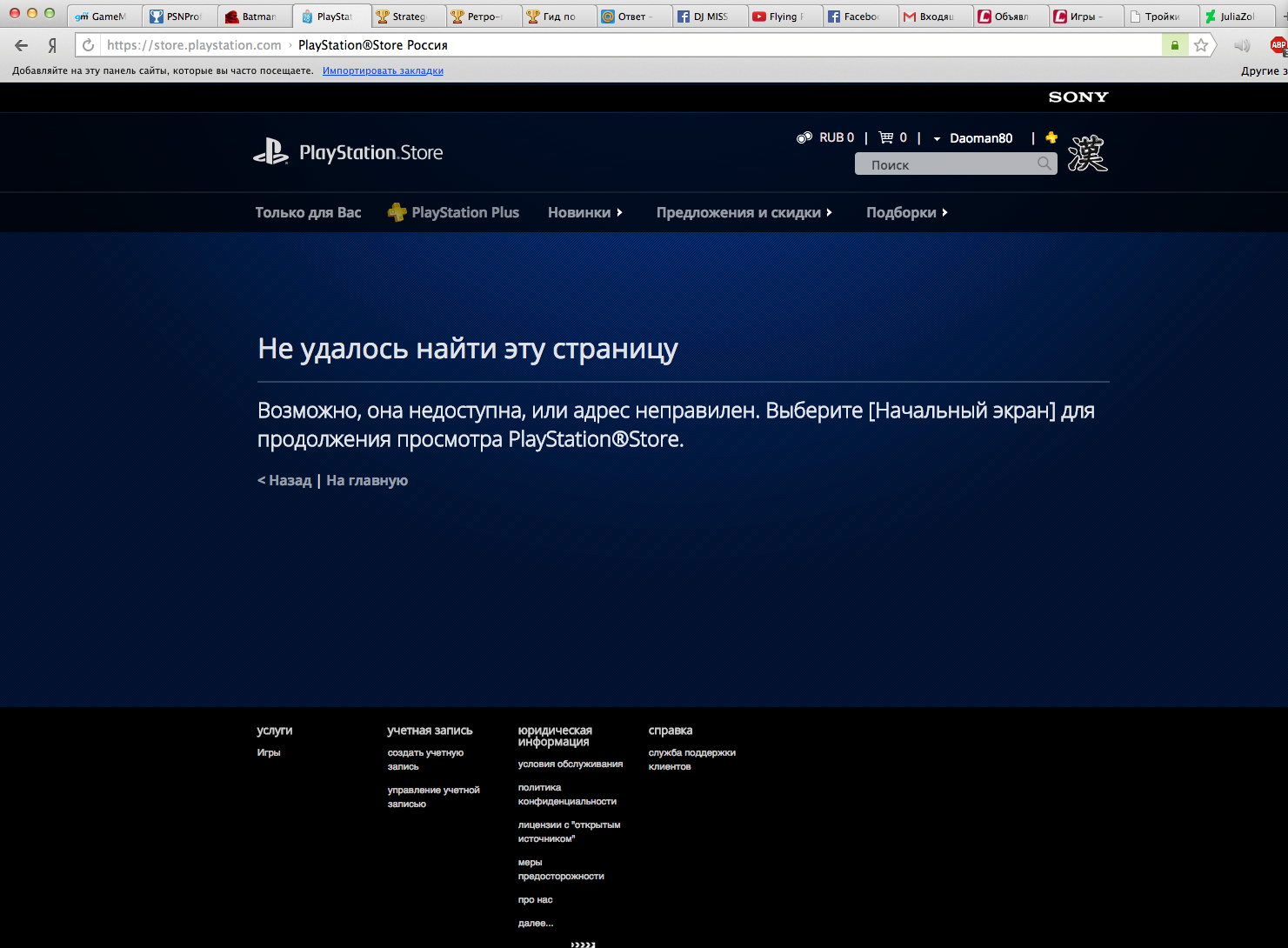The image size is (1288, 948).
Task: Expand Предложения и скидки menu
Action: click(744, 212)
